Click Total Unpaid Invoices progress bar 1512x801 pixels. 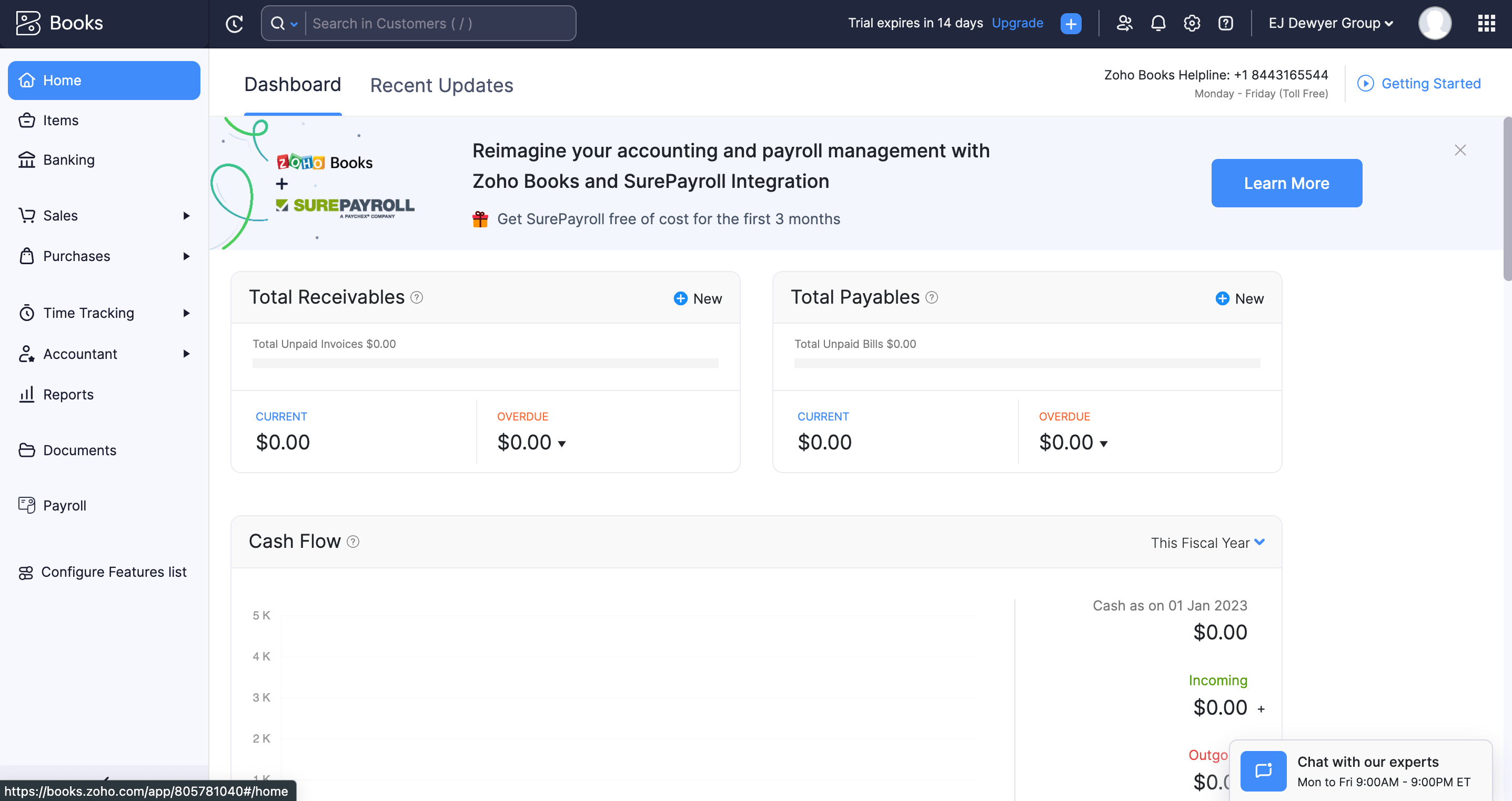point(486,364)
